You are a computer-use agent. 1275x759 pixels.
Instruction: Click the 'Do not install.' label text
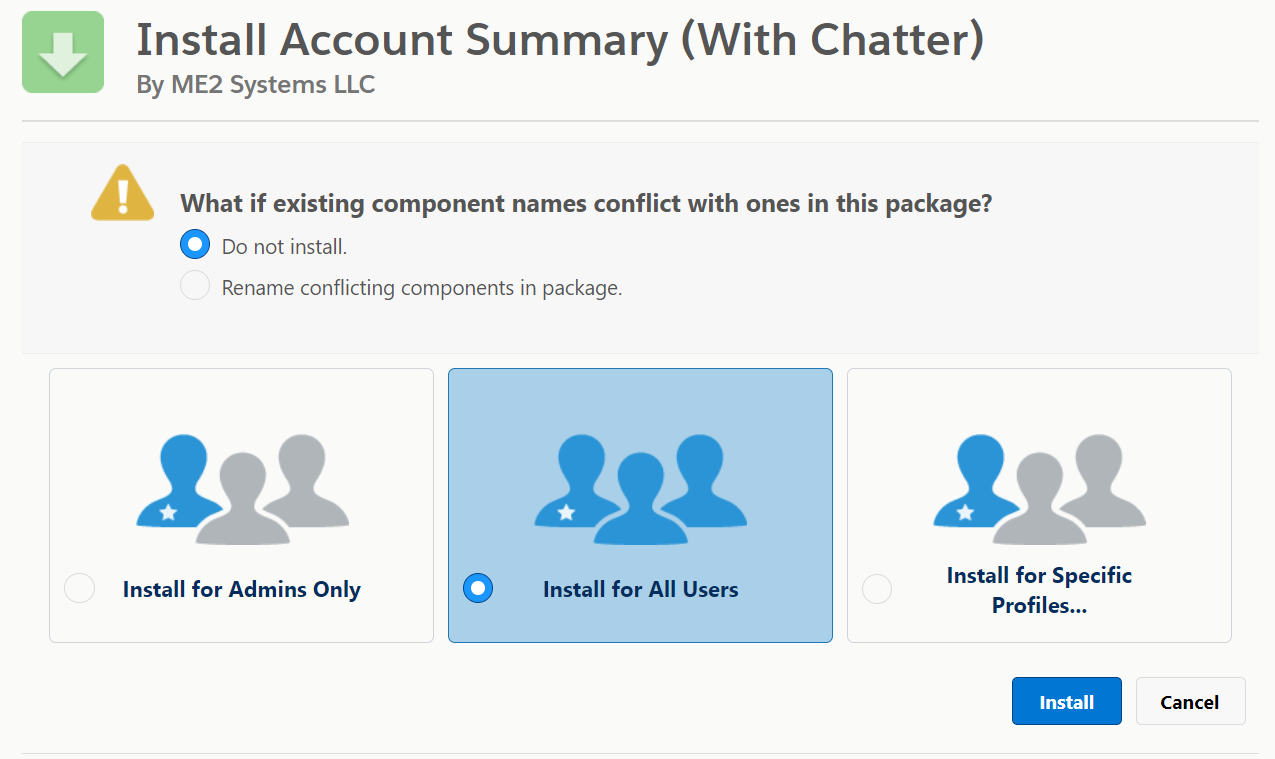285,246
